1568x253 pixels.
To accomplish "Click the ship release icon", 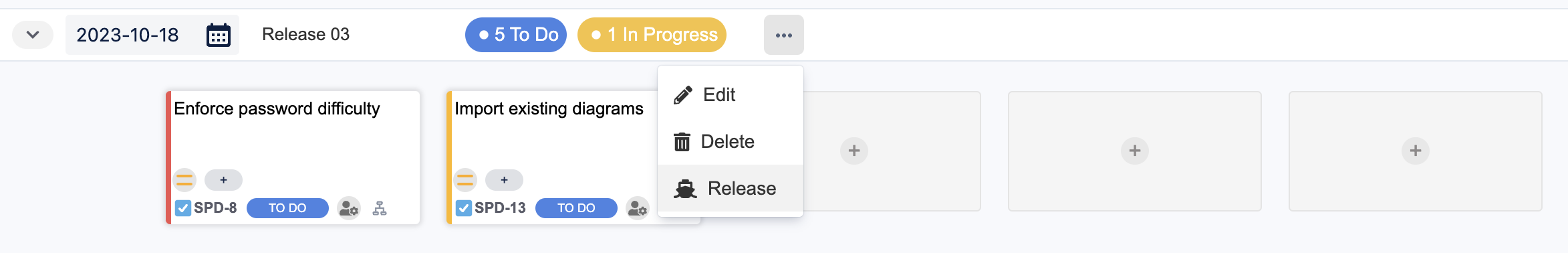I will click(x=685, y=189).
